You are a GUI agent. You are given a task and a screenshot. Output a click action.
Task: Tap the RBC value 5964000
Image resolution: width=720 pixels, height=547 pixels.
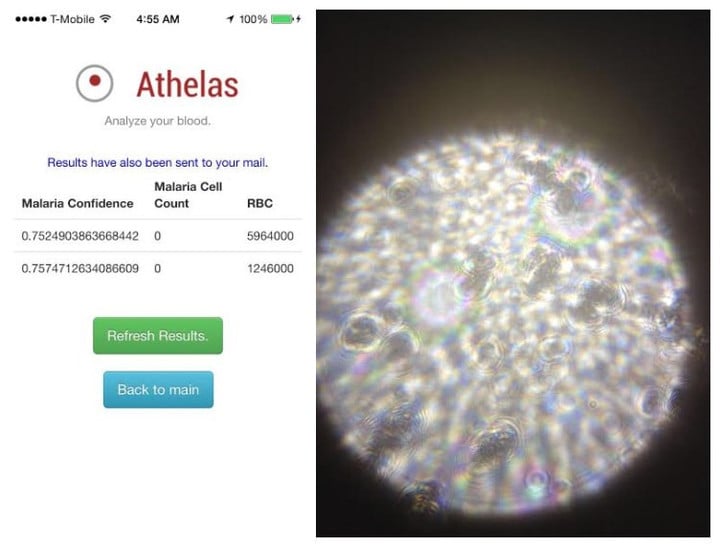coord(270,235)
